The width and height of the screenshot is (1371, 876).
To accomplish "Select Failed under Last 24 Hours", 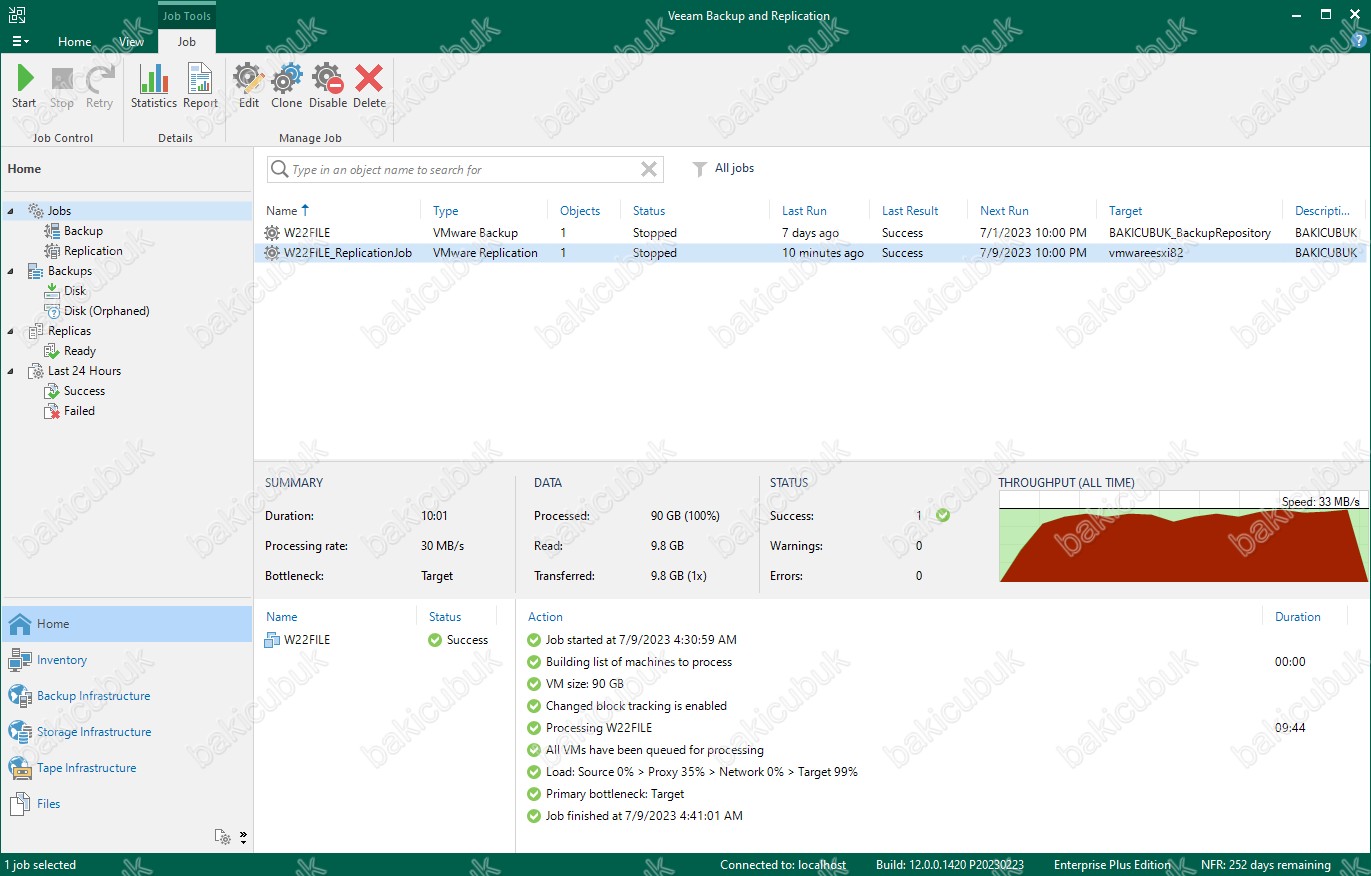I will coord(79,411).
